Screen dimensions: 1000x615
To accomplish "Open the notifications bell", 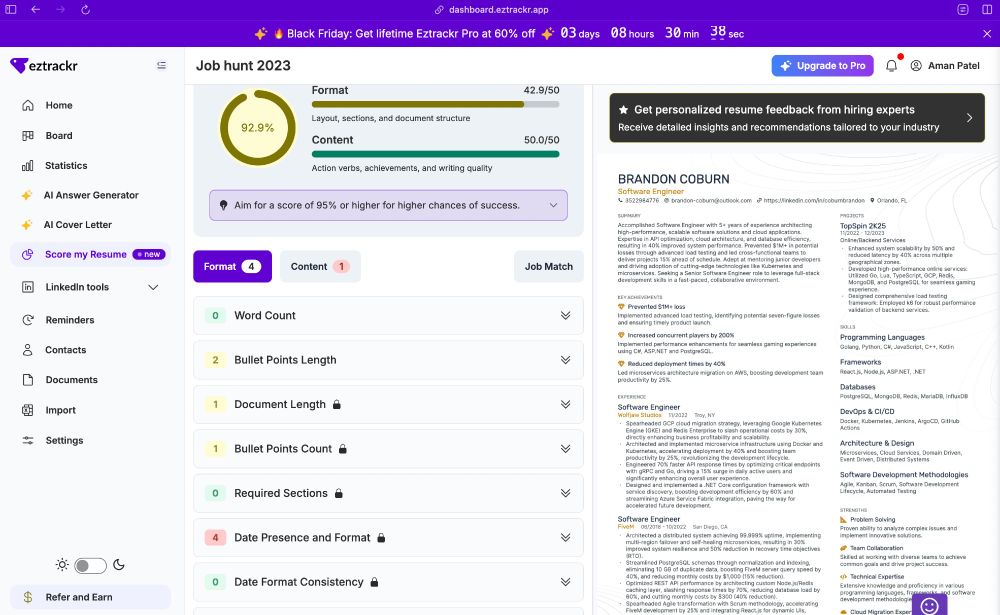I will coord(892,66).
